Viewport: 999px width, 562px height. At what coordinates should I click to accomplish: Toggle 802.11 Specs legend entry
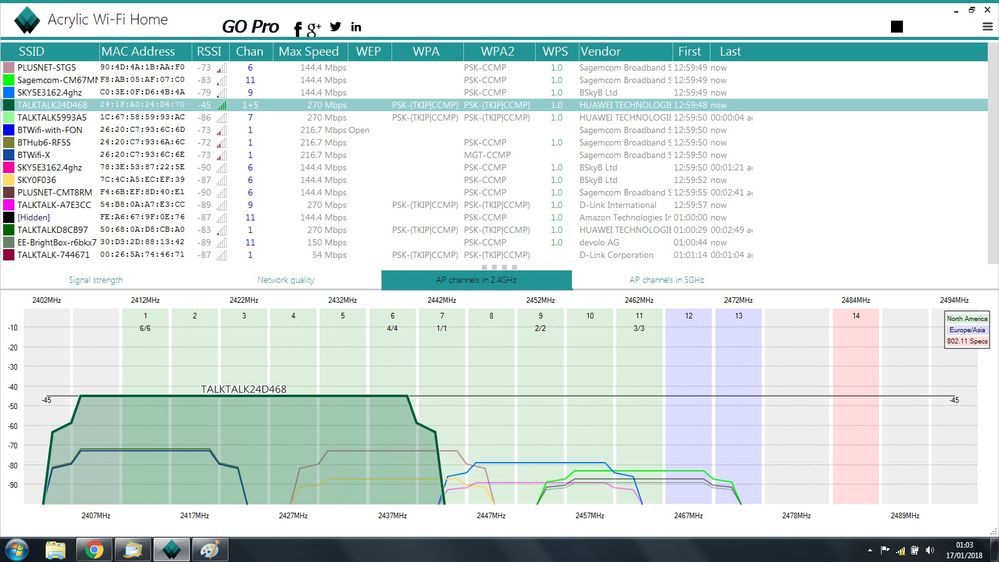pyautogui.click(x=967, y=342)
